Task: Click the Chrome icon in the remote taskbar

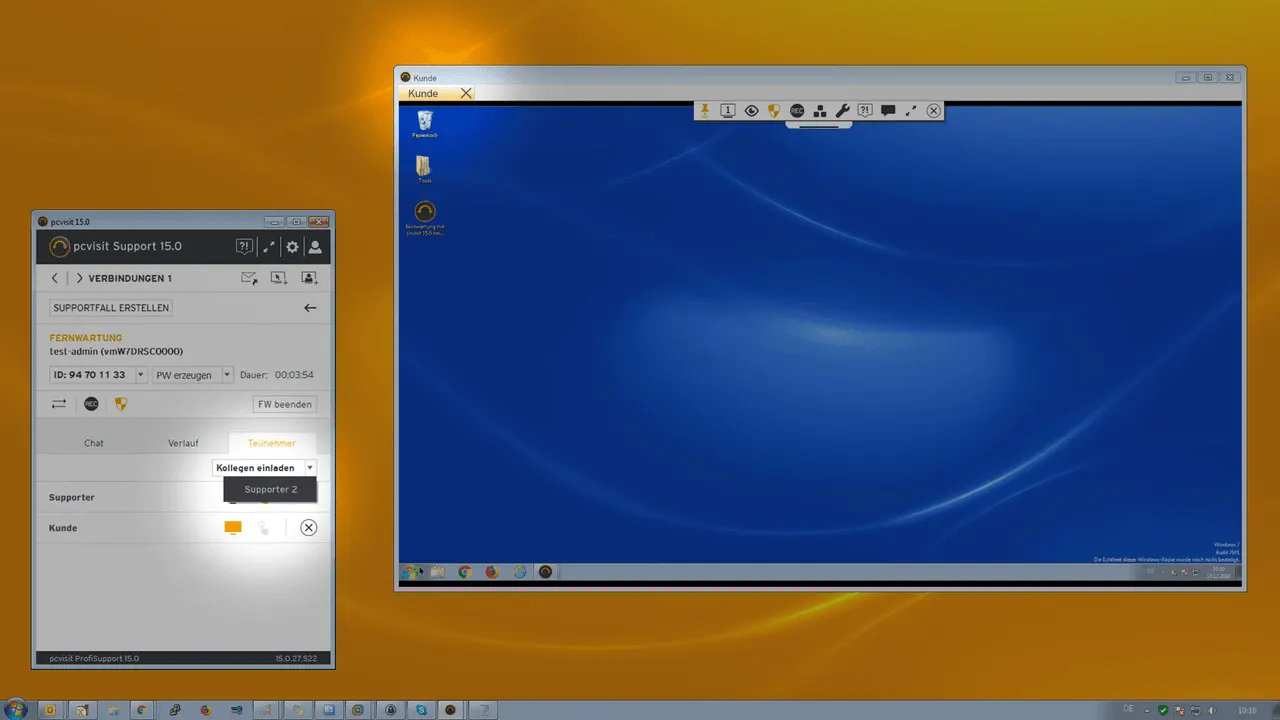Action: [465, 573]
